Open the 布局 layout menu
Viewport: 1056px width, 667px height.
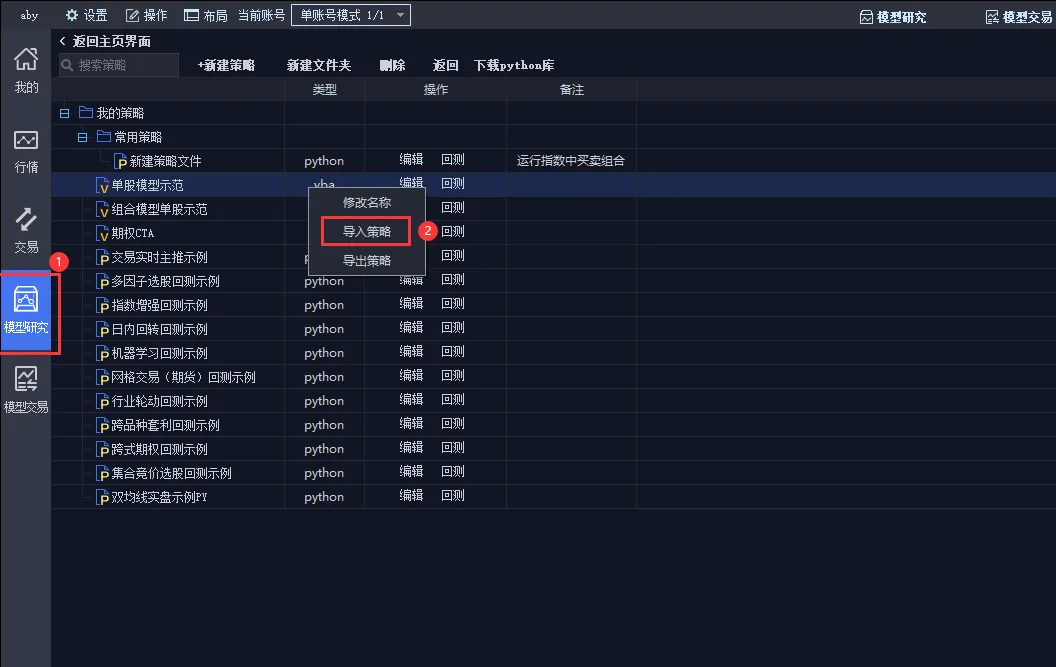205,15
